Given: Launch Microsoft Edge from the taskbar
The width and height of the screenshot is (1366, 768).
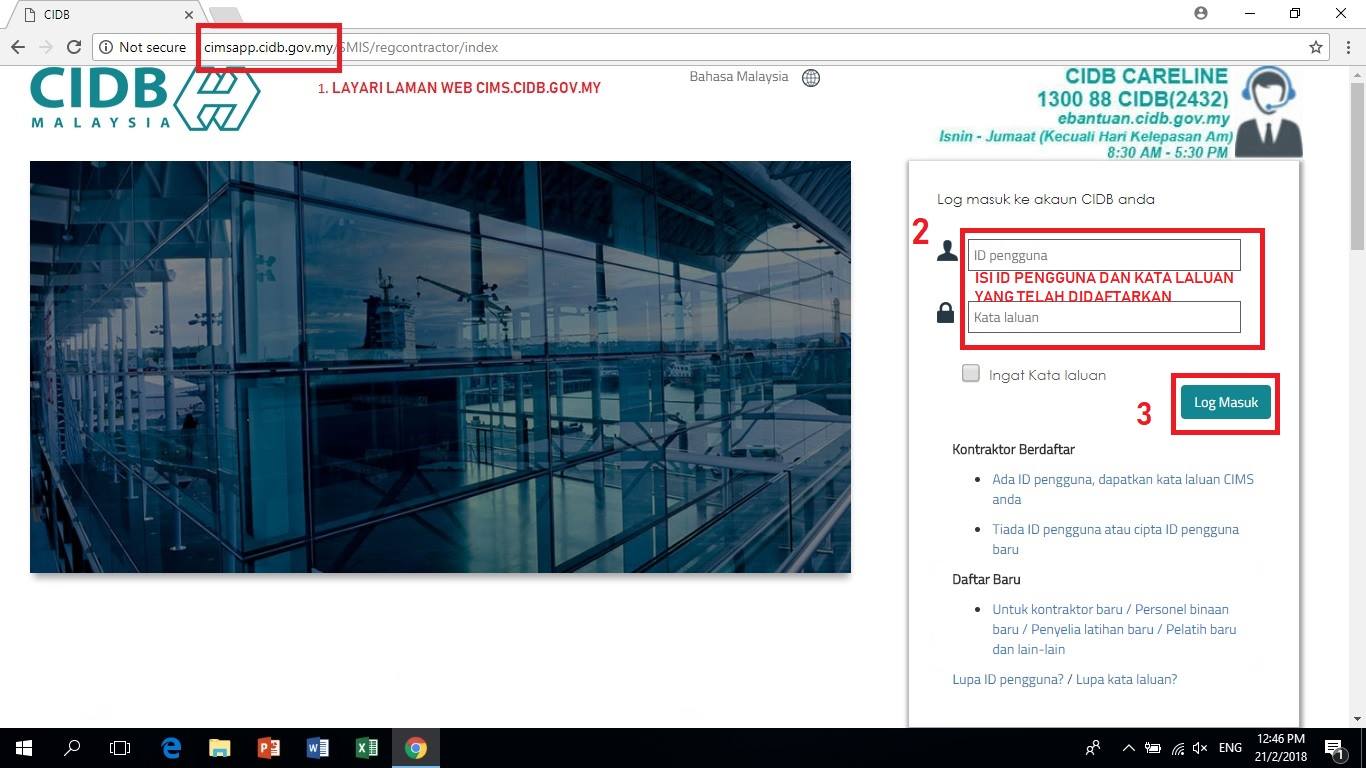Looking at the screenshot, I should (171, 748).
